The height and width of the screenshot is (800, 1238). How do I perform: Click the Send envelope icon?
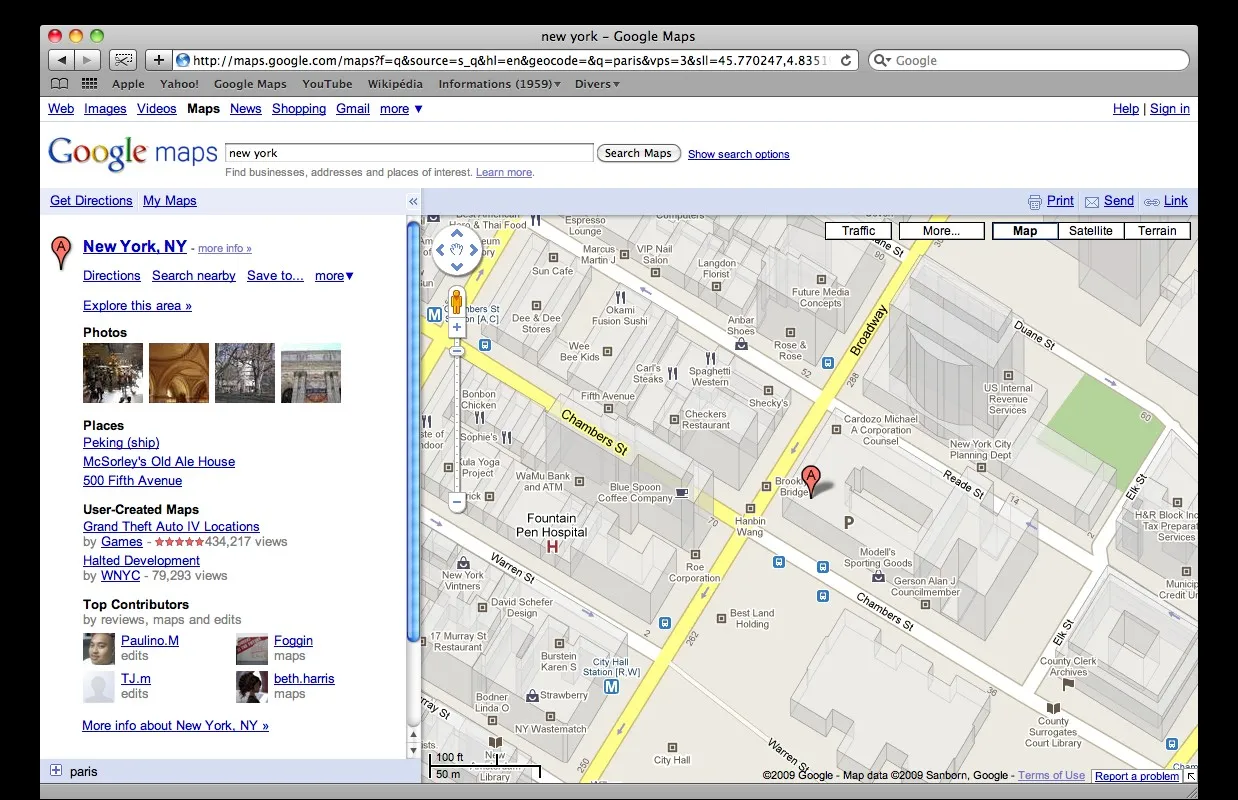click(1092, 201)
